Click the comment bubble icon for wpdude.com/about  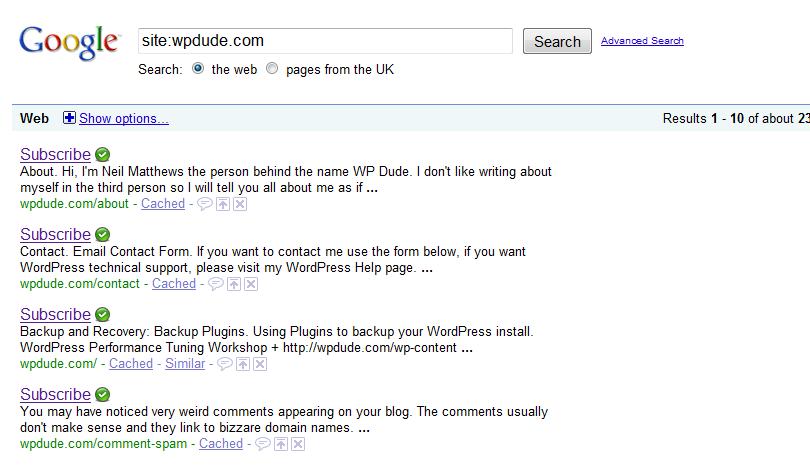[205, 204]
